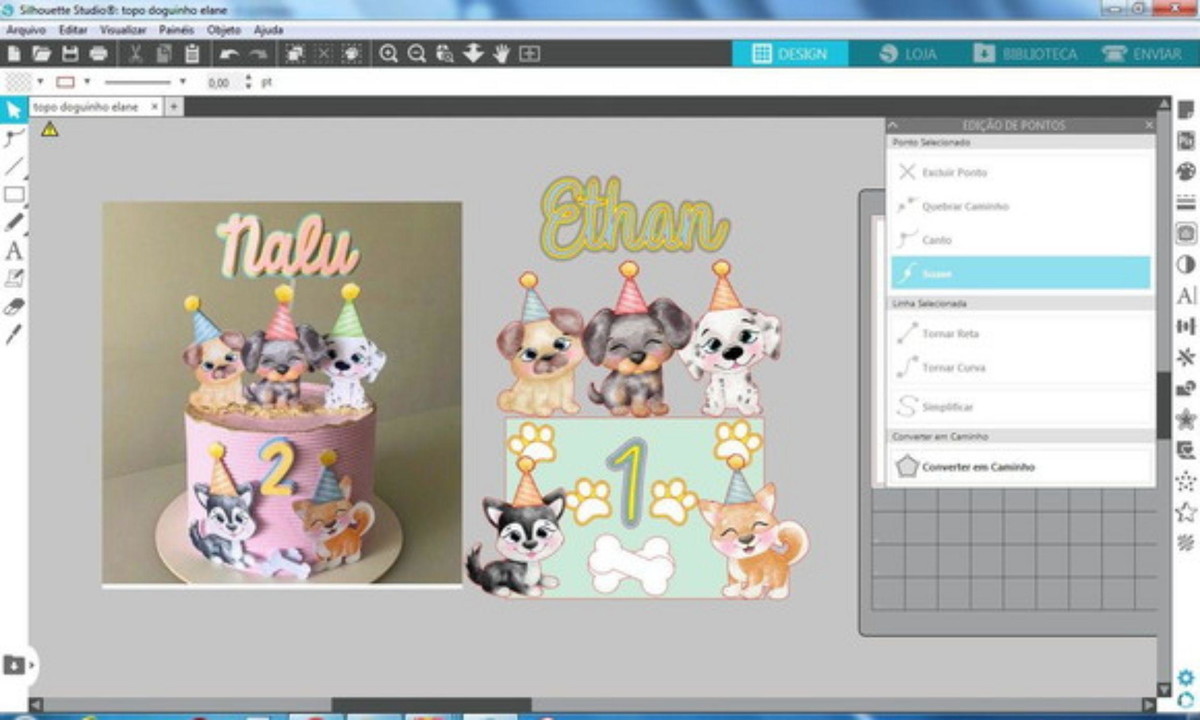Pick the Eraser tool

14,307
